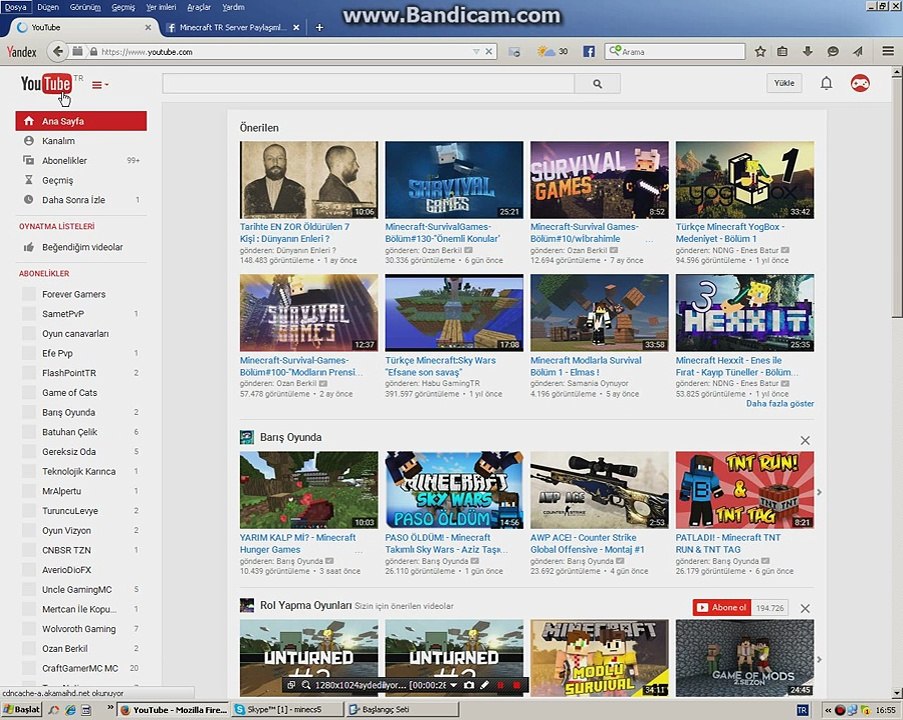The image size is (903, 720).
Task: Open Bandicam recording bar dropdown arrow
Action: pos(453,685)
